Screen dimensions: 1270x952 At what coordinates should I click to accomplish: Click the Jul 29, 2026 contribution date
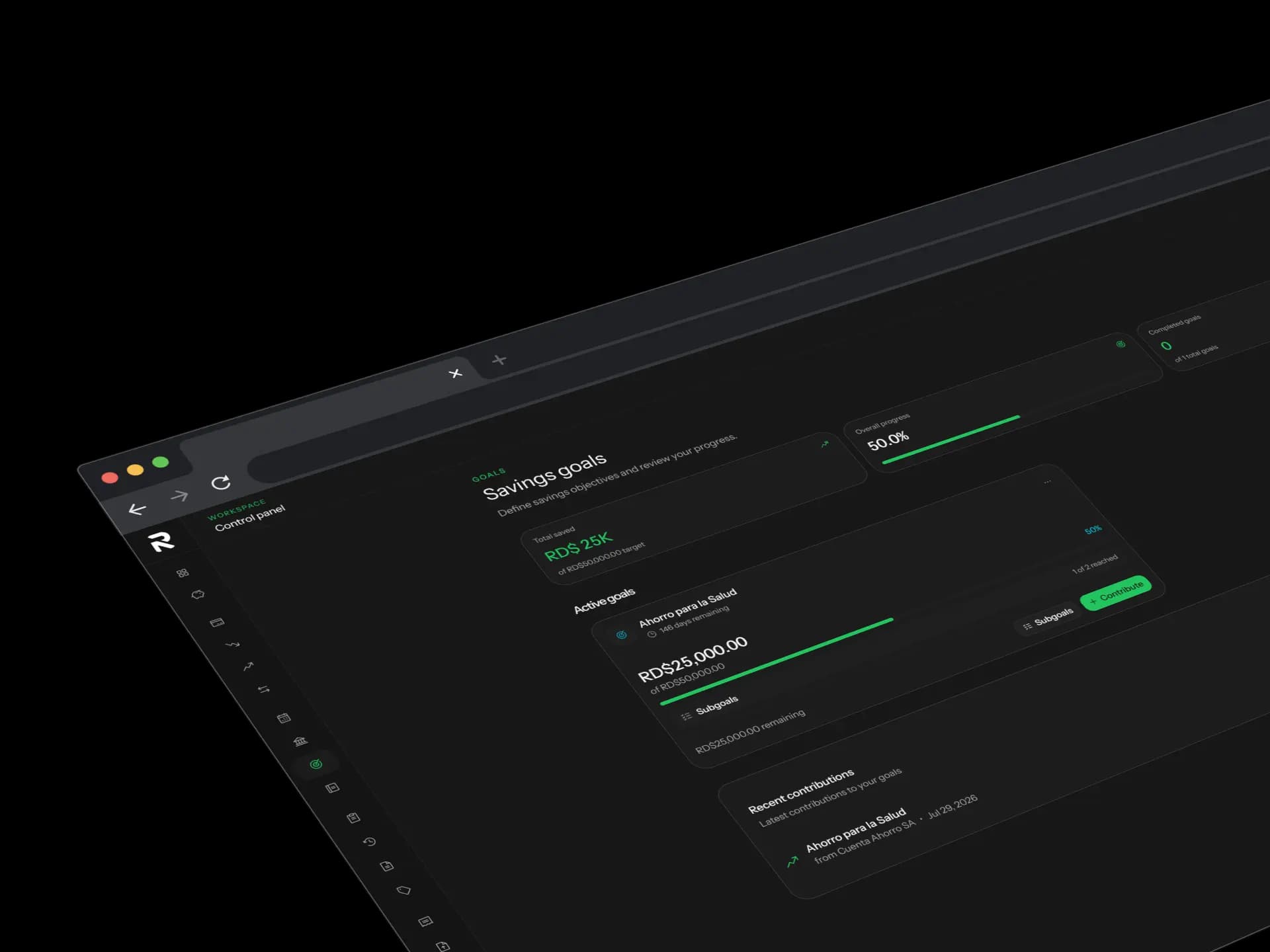pyautogui.click(x=952, y=807)
